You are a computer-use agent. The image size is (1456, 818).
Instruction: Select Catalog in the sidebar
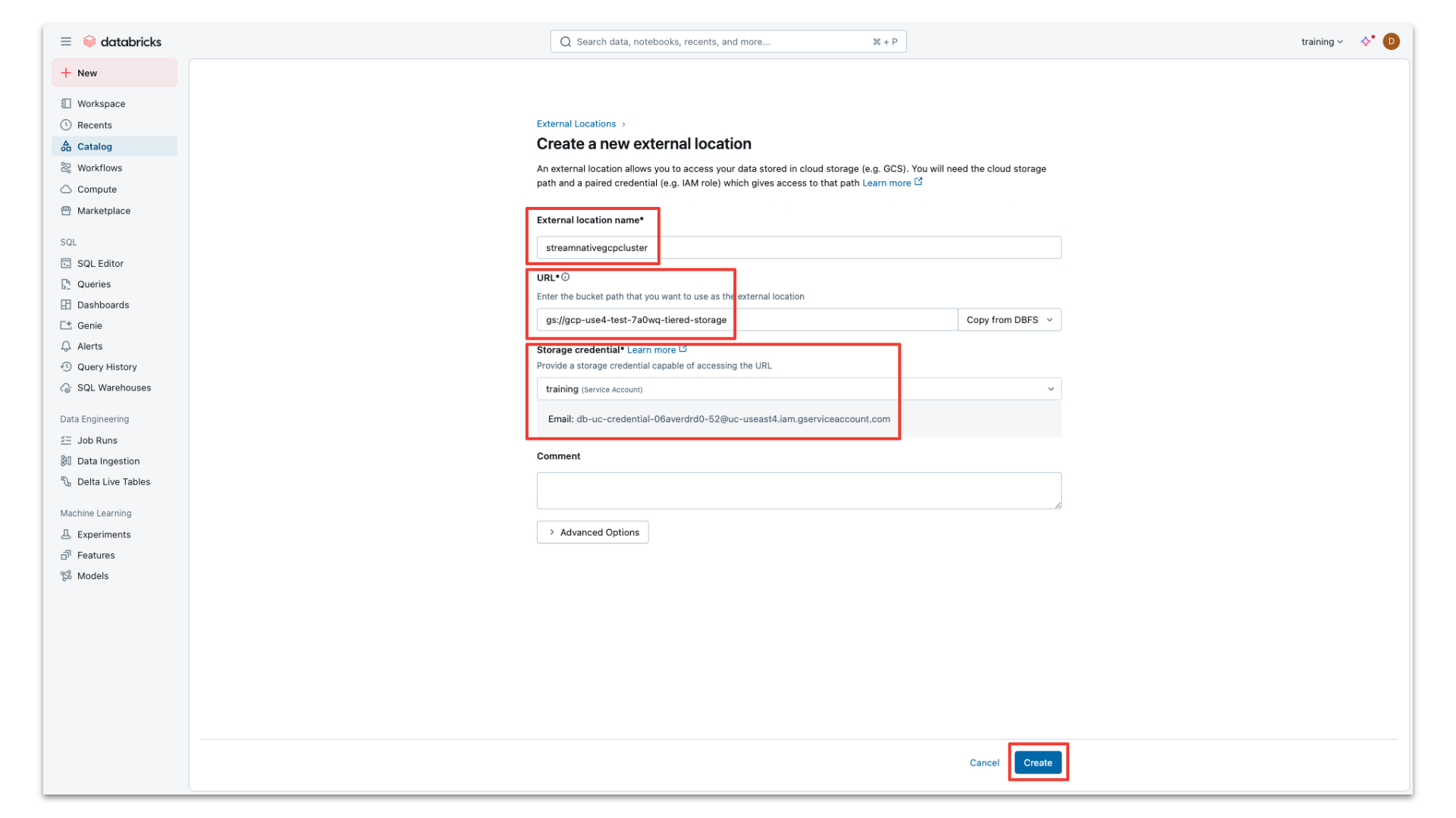coord(95,147)
